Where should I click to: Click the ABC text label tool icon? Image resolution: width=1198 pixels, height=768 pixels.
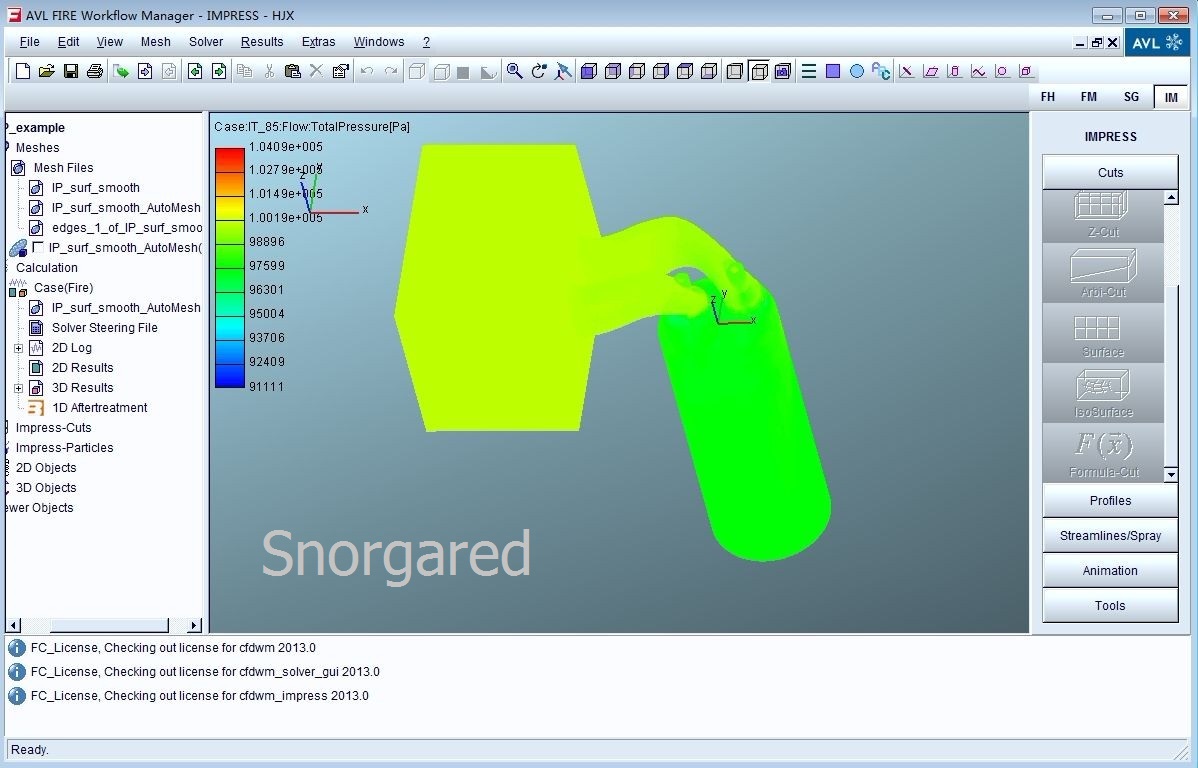pos(881,71)
